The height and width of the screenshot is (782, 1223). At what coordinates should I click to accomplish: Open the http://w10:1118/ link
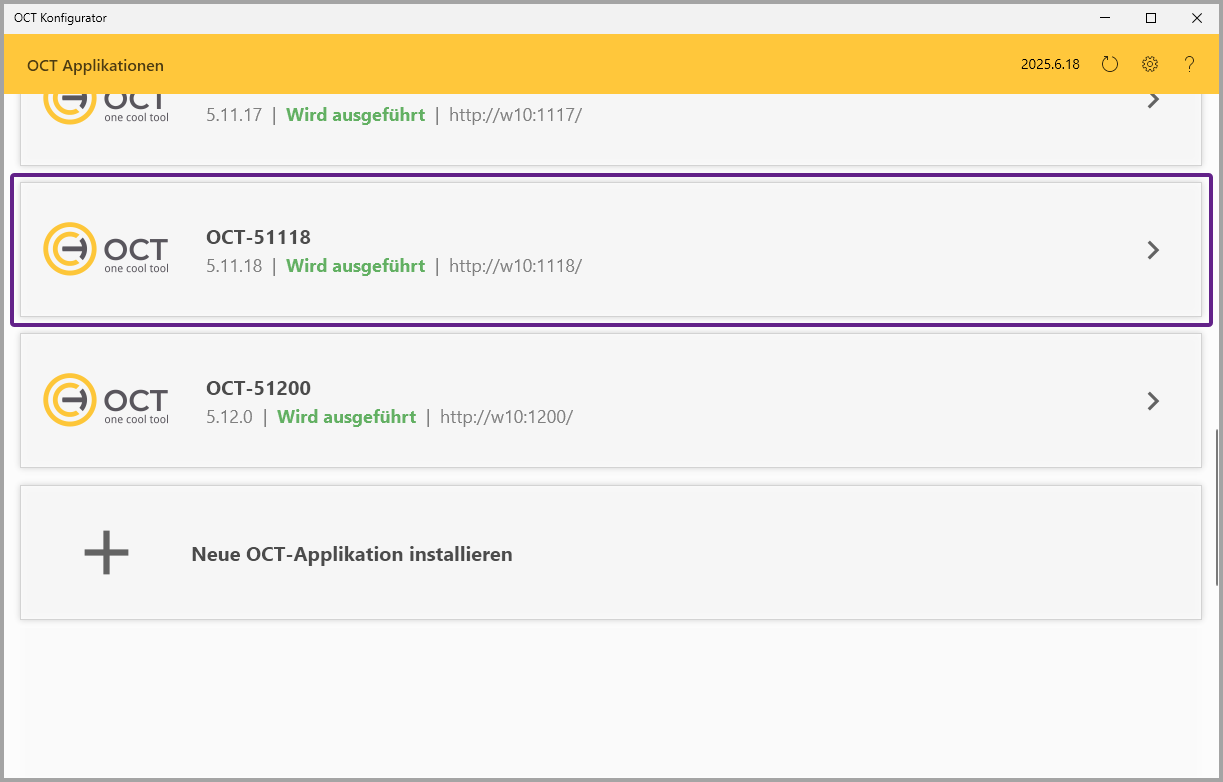point(515,266)
